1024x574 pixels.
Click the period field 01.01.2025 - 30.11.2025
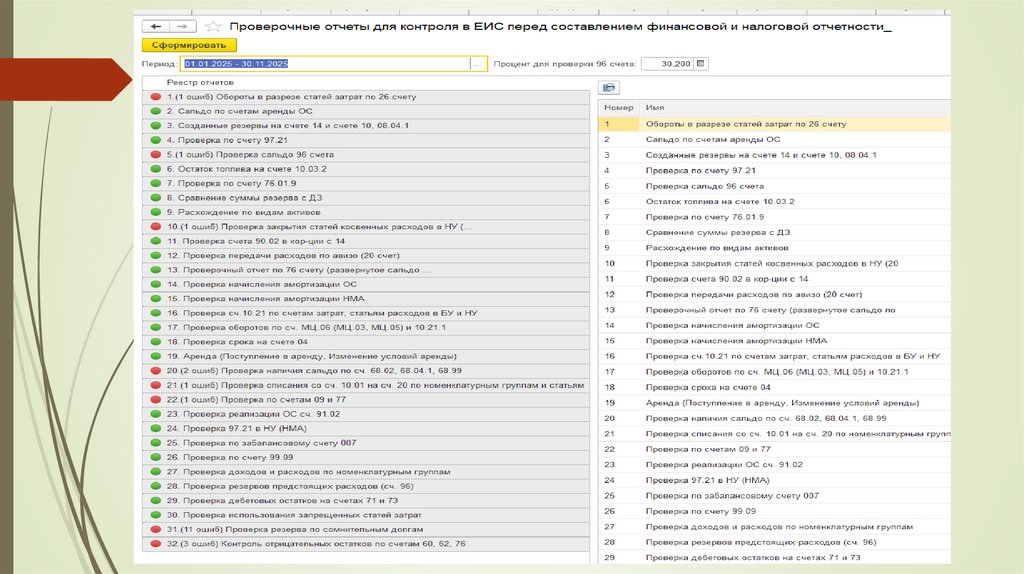click(x=325, y=64)
